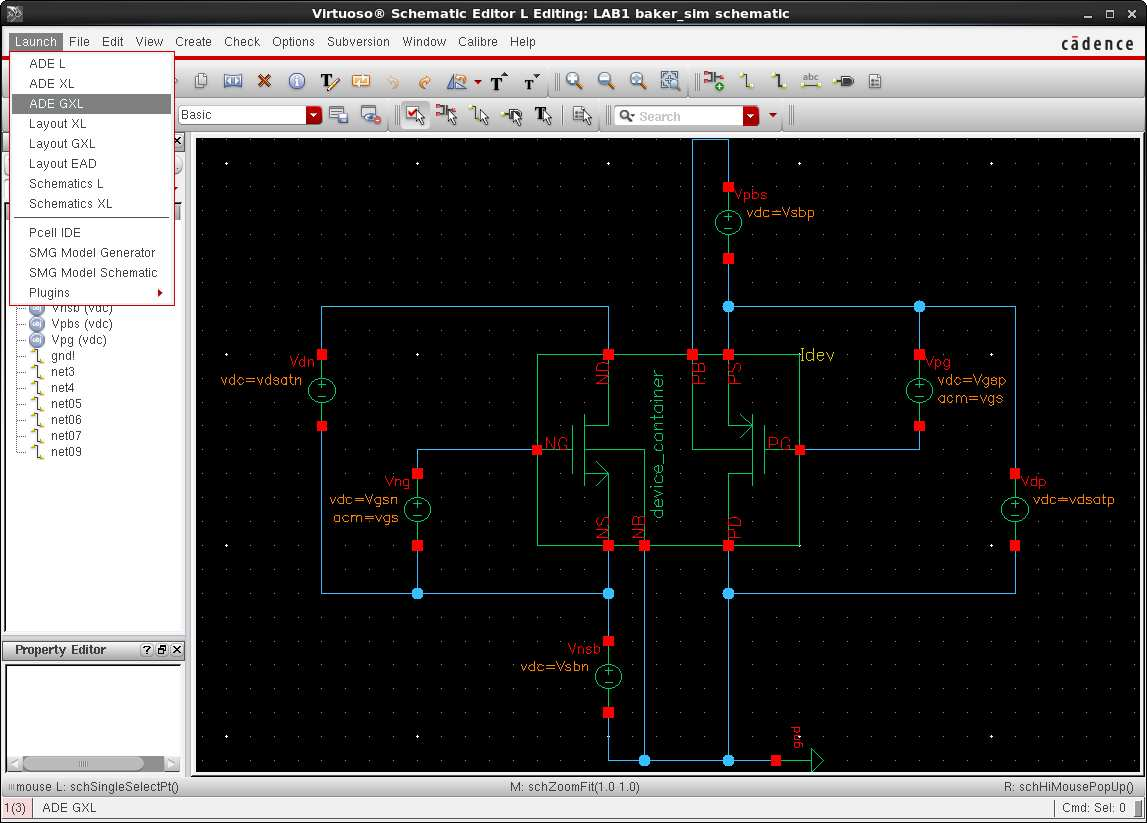Click the Create Instance icon
The height and width of the screenshot is (823, 1147).
tap(714, 81)
